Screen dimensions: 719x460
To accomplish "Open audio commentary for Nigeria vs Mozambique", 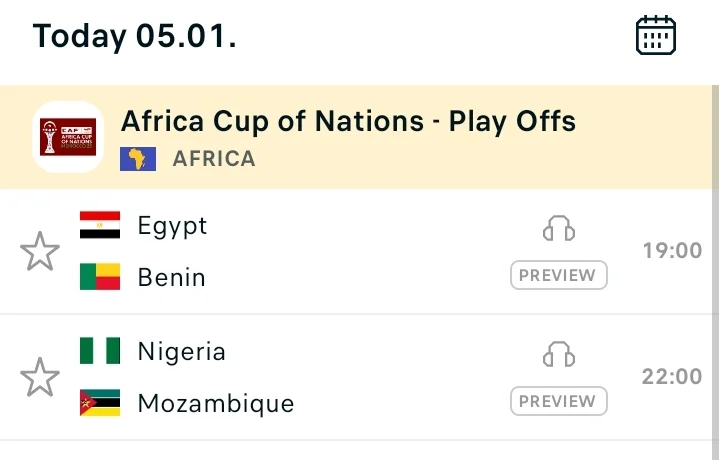I will click(x=559, y=355).
